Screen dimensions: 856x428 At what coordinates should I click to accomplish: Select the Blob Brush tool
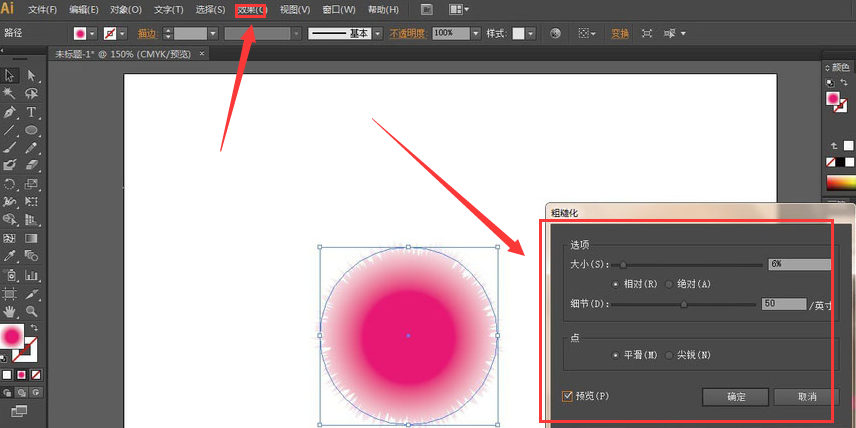9,164
